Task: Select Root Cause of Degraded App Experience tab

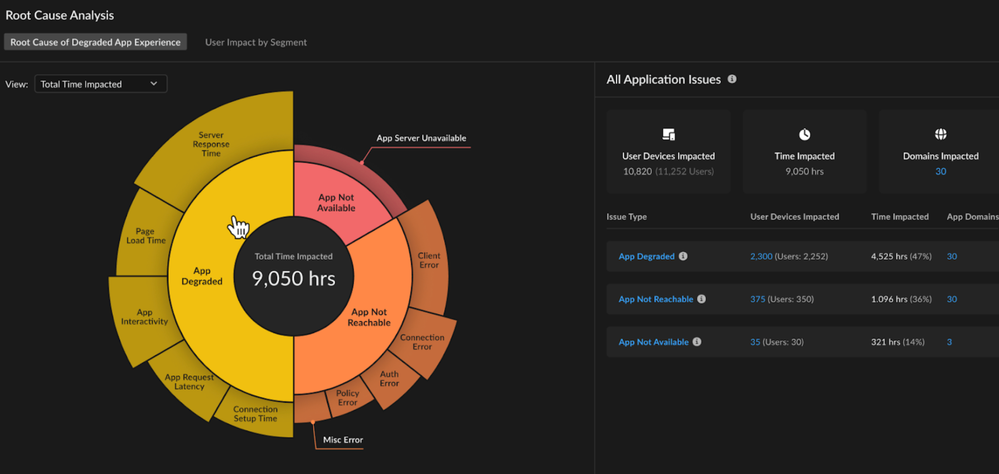Action: pyautogui.click(x=95, y=42)
